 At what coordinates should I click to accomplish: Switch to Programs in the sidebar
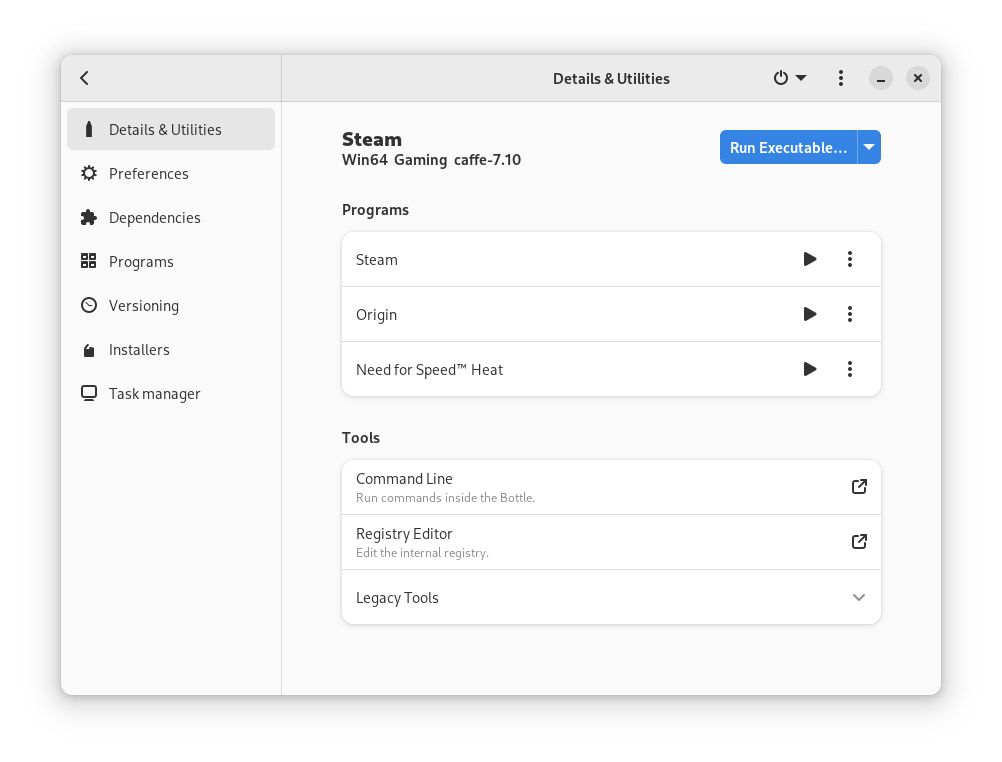coord(141,262)
